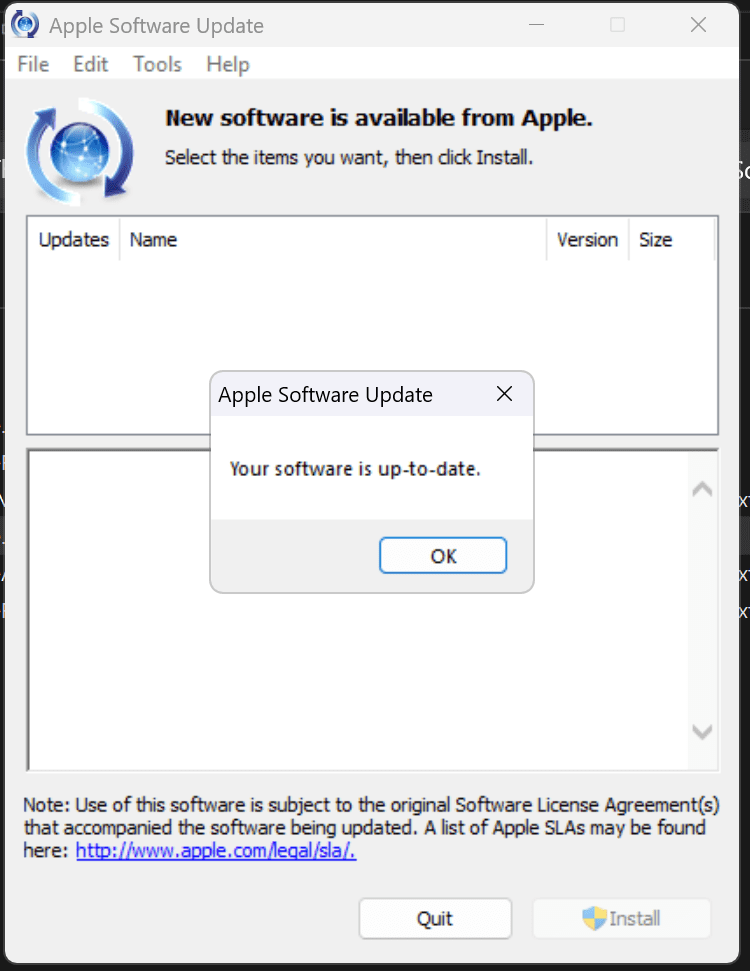Click the large globe update icon
Screen dimensions: 750x971
pyautogui.click(x=79, y=152)
